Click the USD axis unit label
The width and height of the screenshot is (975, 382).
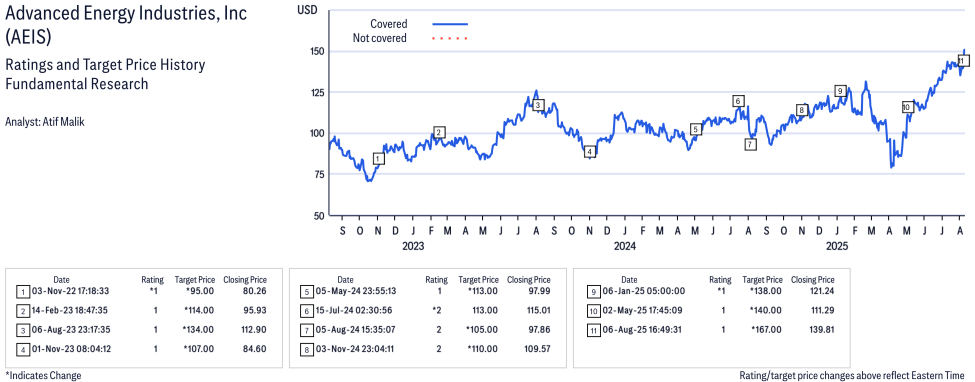307,9
